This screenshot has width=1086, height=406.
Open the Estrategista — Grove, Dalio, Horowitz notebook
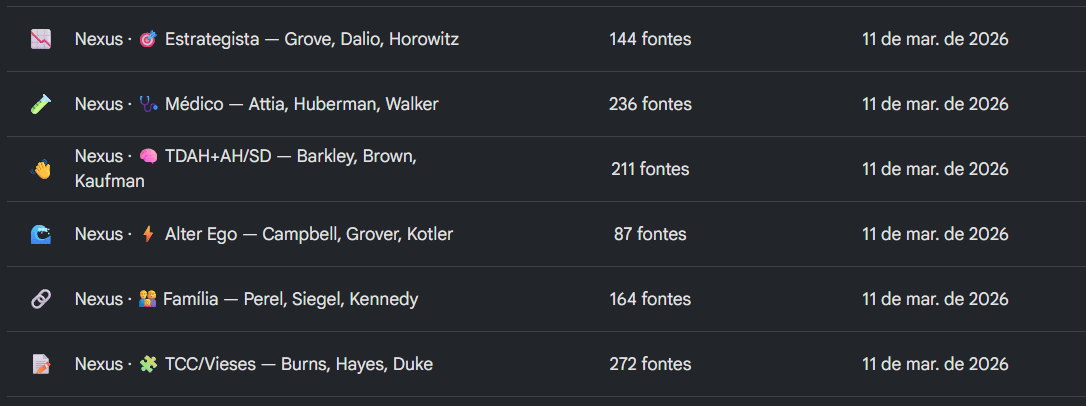[x=267, y=39]
